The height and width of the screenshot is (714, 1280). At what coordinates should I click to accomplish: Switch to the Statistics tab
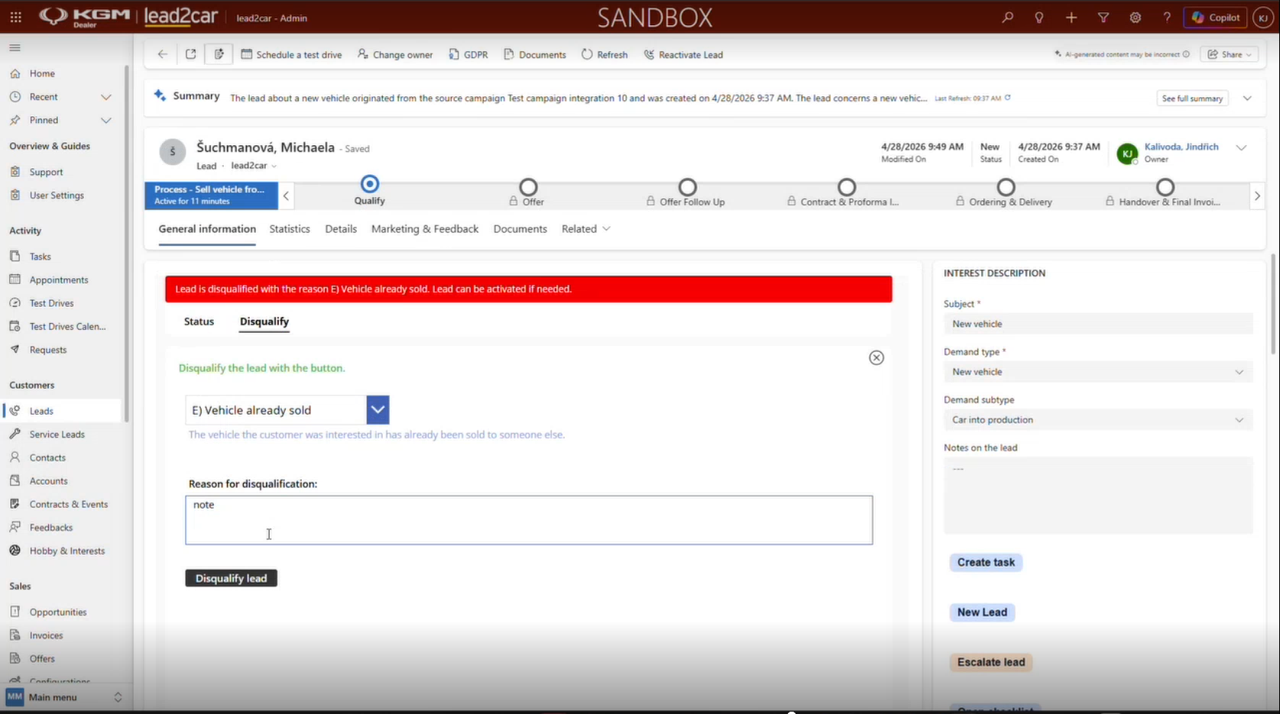[290, 229]
